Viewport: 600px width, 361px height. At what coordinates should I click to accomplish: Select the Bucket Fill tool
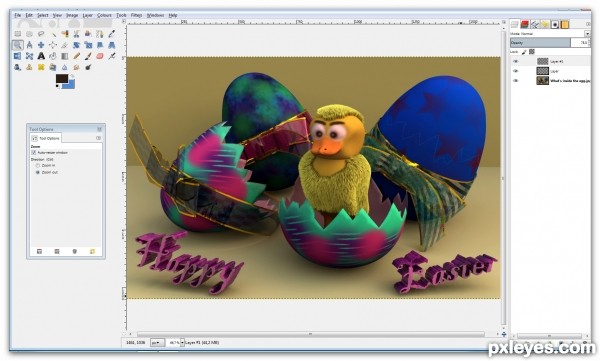point(53,56)
